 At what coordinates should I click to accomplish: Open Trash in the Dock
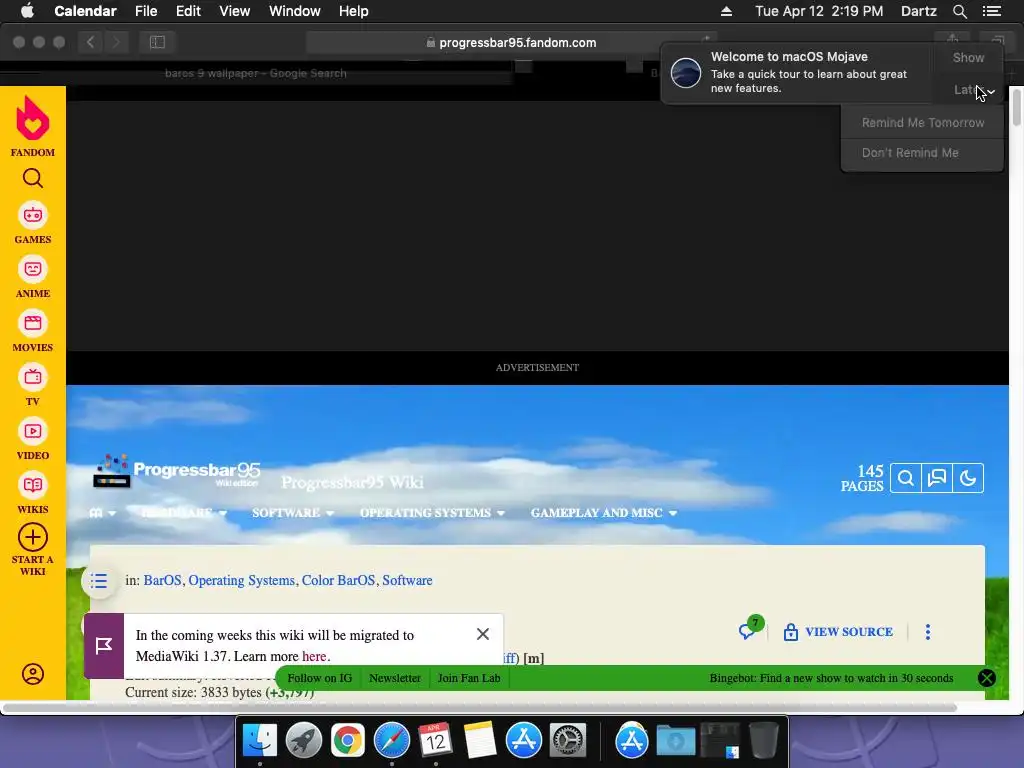point(763,740)
